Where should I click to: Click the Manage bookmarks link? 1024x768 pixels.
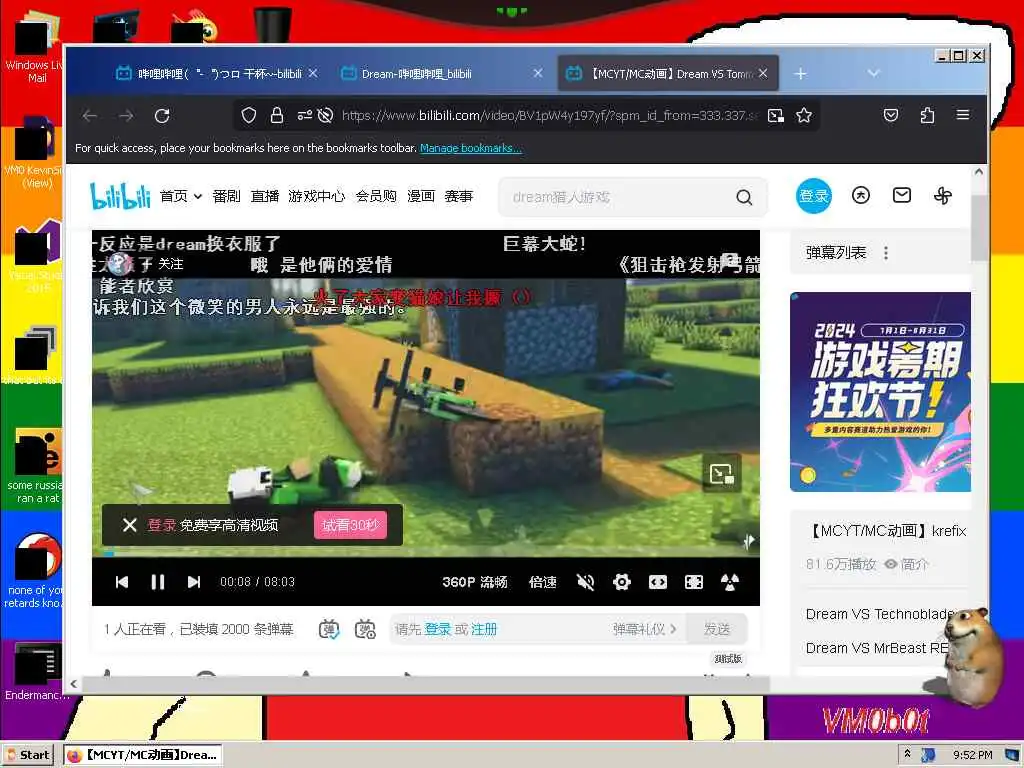[x=471, y=148]
